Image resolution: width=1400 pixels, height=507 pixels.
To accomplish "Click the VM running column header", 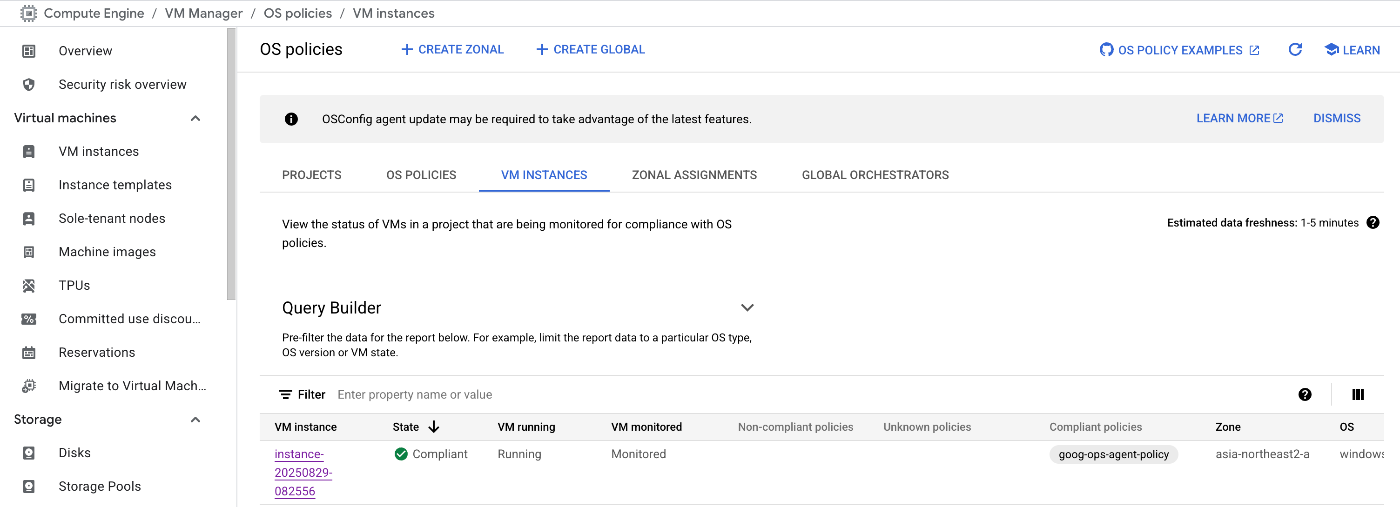I will point(527,427).
